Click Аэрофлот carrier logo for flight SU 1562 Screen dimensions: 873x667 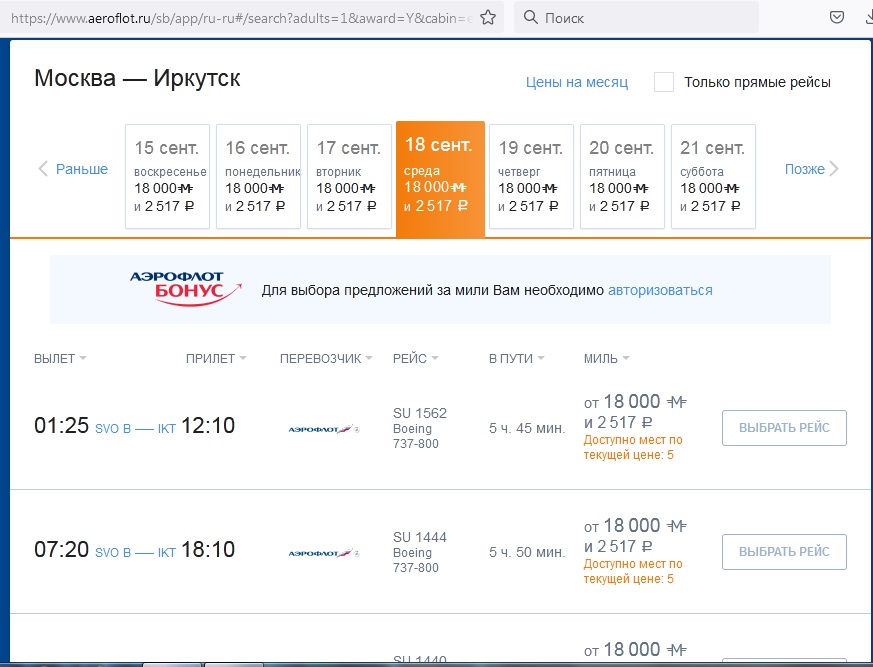pyautogui.click(x=323, y=429)
